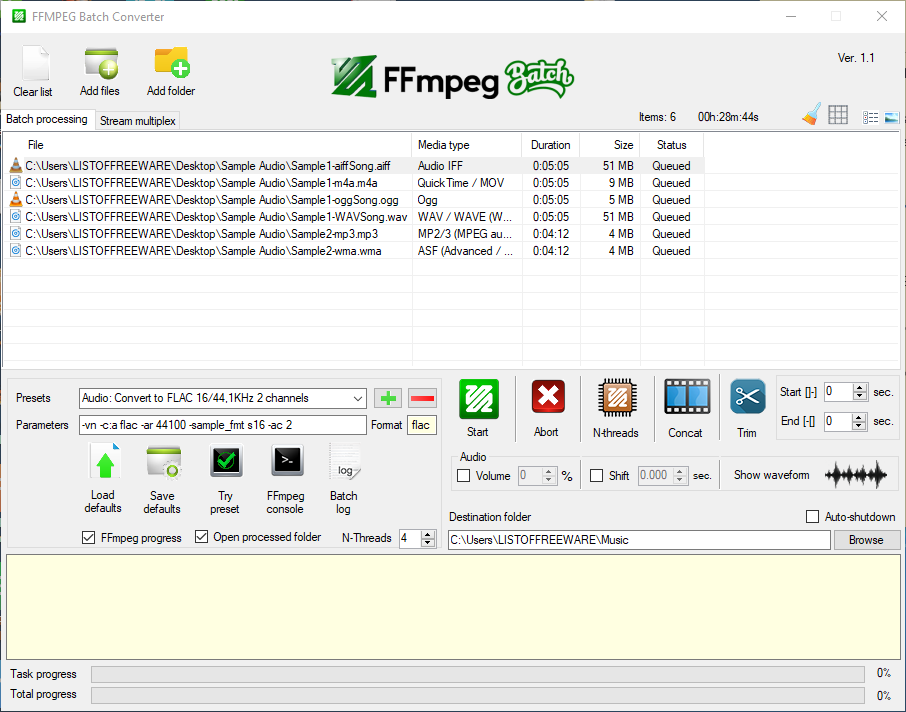Increase the N-Threads value stepper
Viewport: 906px width, 712px height.
coord(428,535)
